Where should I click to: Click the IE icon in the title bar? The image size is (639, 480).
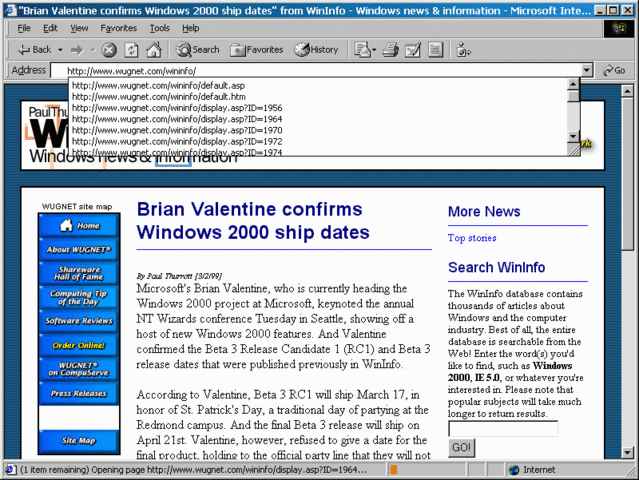tap(10, 10)
